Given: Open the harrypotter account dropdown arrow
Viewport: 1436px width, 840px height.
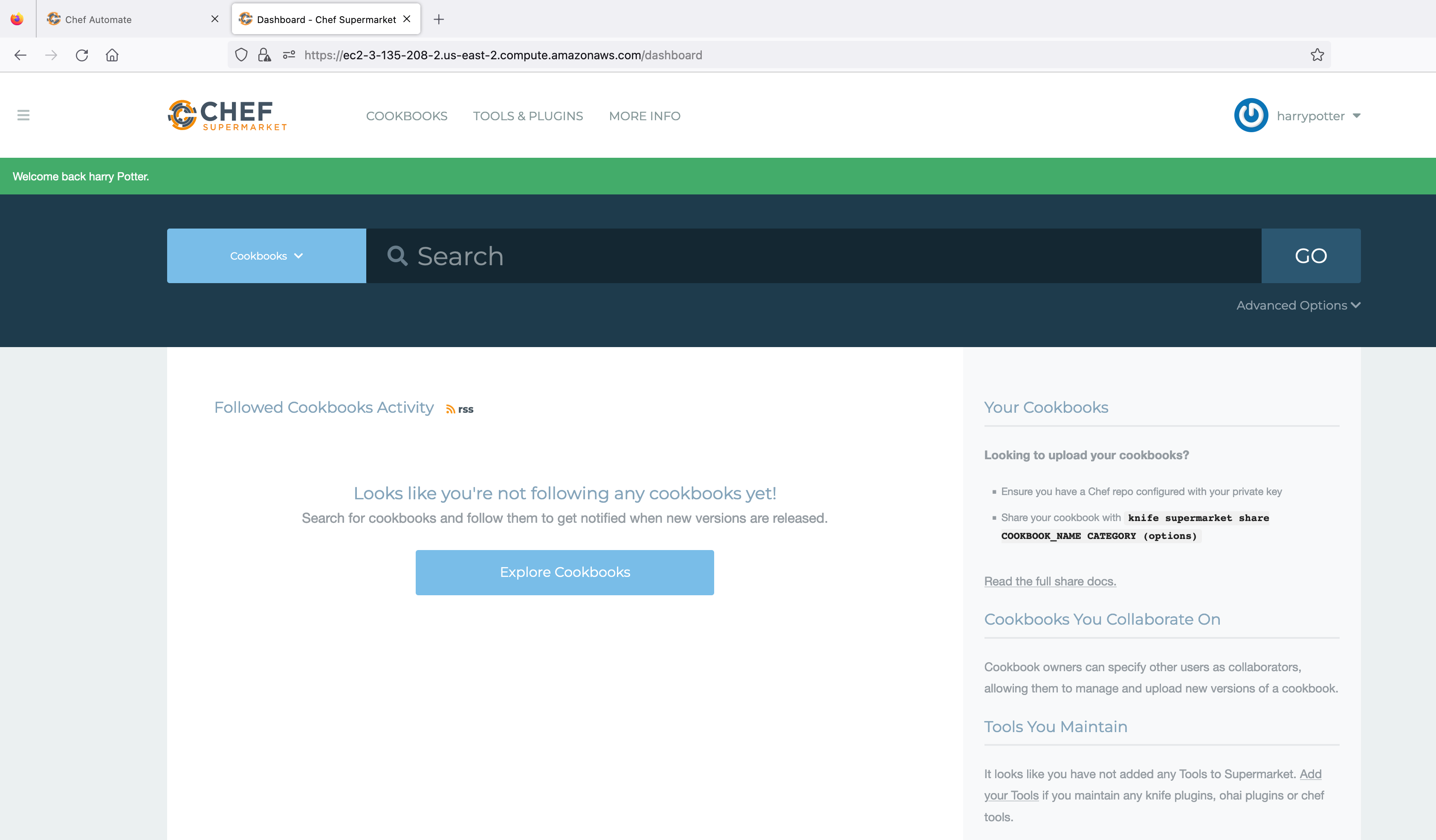Looking at the screenshot, I should 1356,116.
